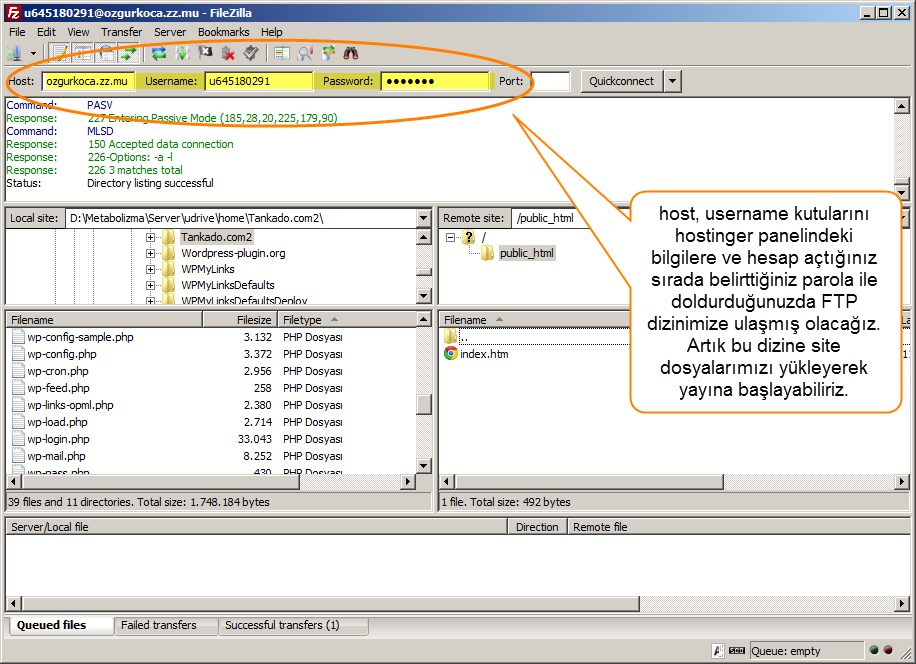Refresh the file and folder lists

[159, 54]
